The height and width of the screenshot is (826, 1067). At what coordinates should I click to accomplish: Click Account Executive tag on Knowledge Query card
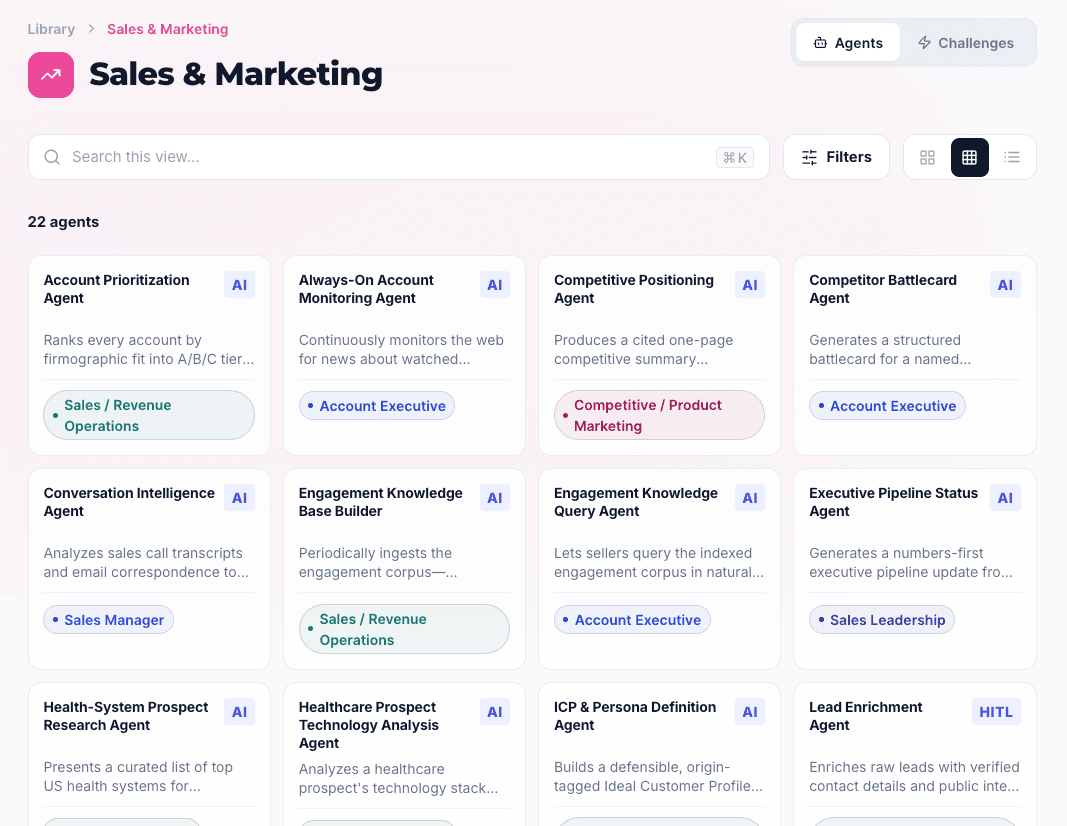click(632, 620)
